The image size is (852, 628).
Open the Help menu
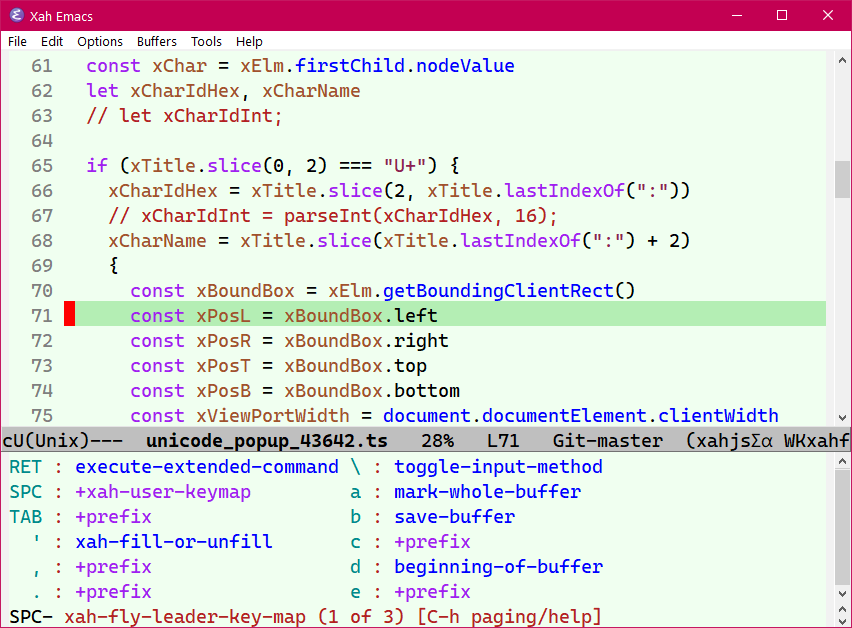click(x=249, y=41)
